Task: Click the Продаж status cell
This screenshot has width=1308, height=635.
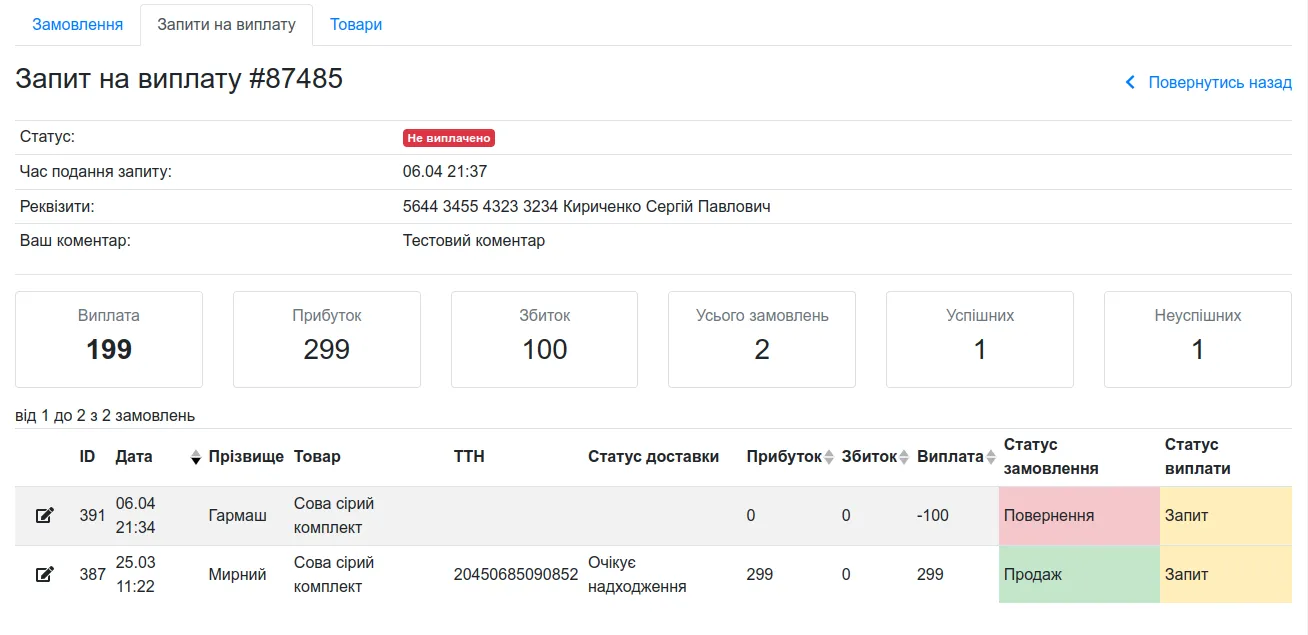Action: (1079, 575)
